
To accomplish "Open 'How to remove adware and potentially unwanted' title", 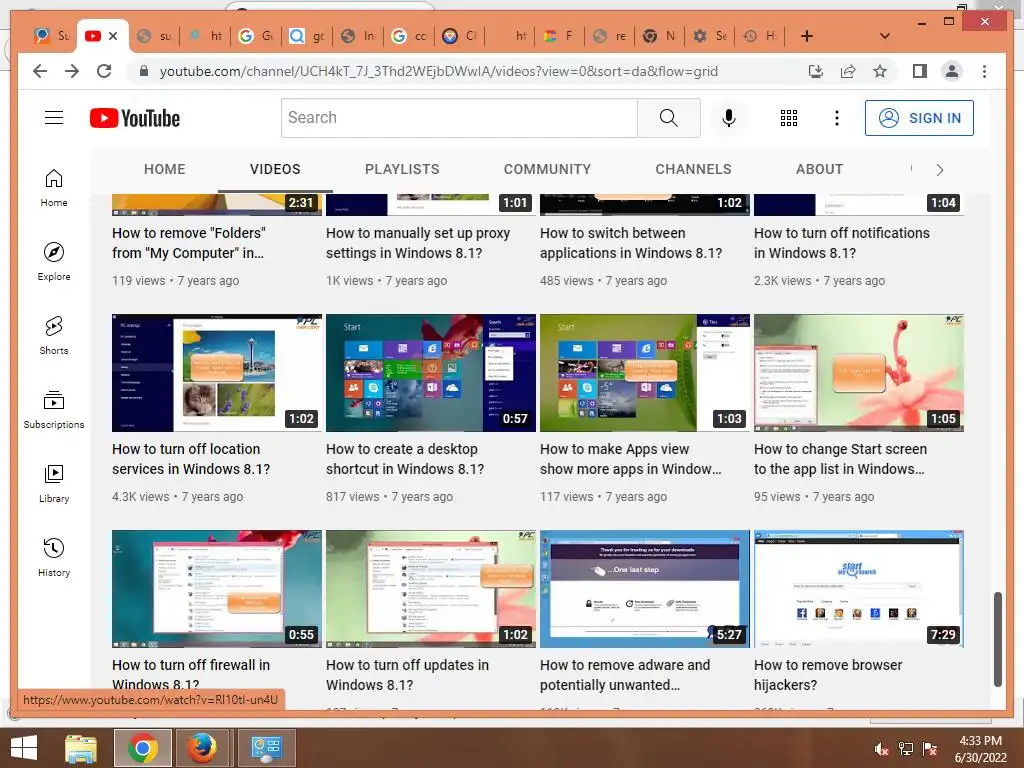I will coord(625,675).
